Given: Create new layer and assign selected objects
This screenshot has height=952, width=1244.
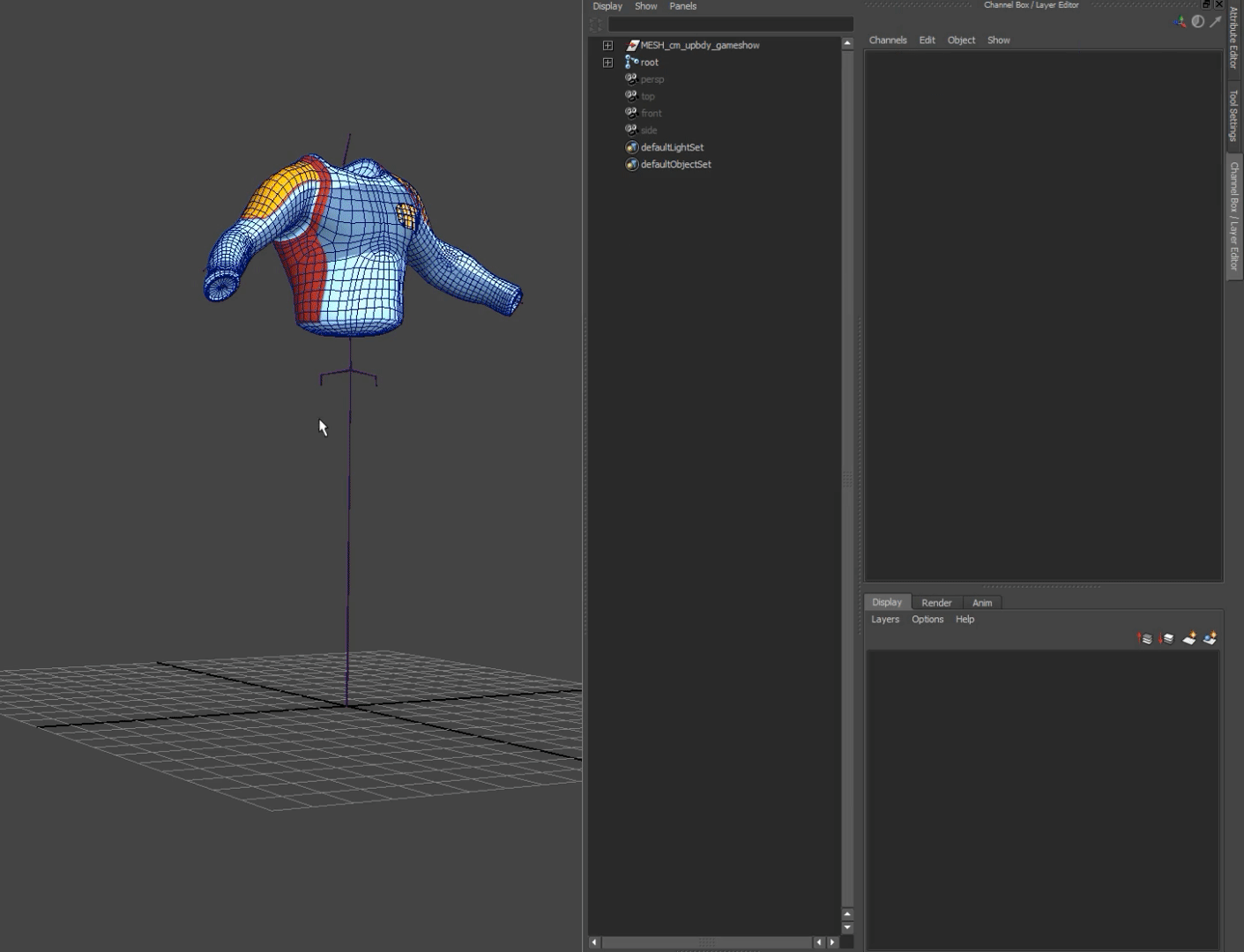Looking at the screenshot, I should pos(1210,638).
